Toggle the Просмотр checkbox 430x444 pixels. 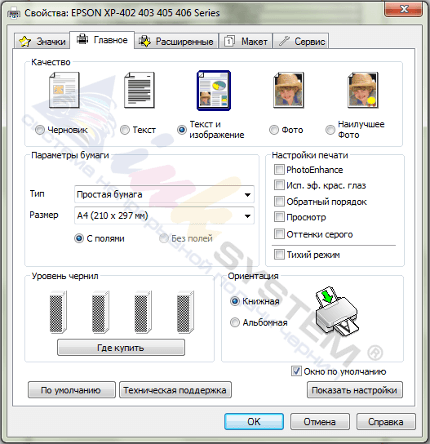[279, 217]
